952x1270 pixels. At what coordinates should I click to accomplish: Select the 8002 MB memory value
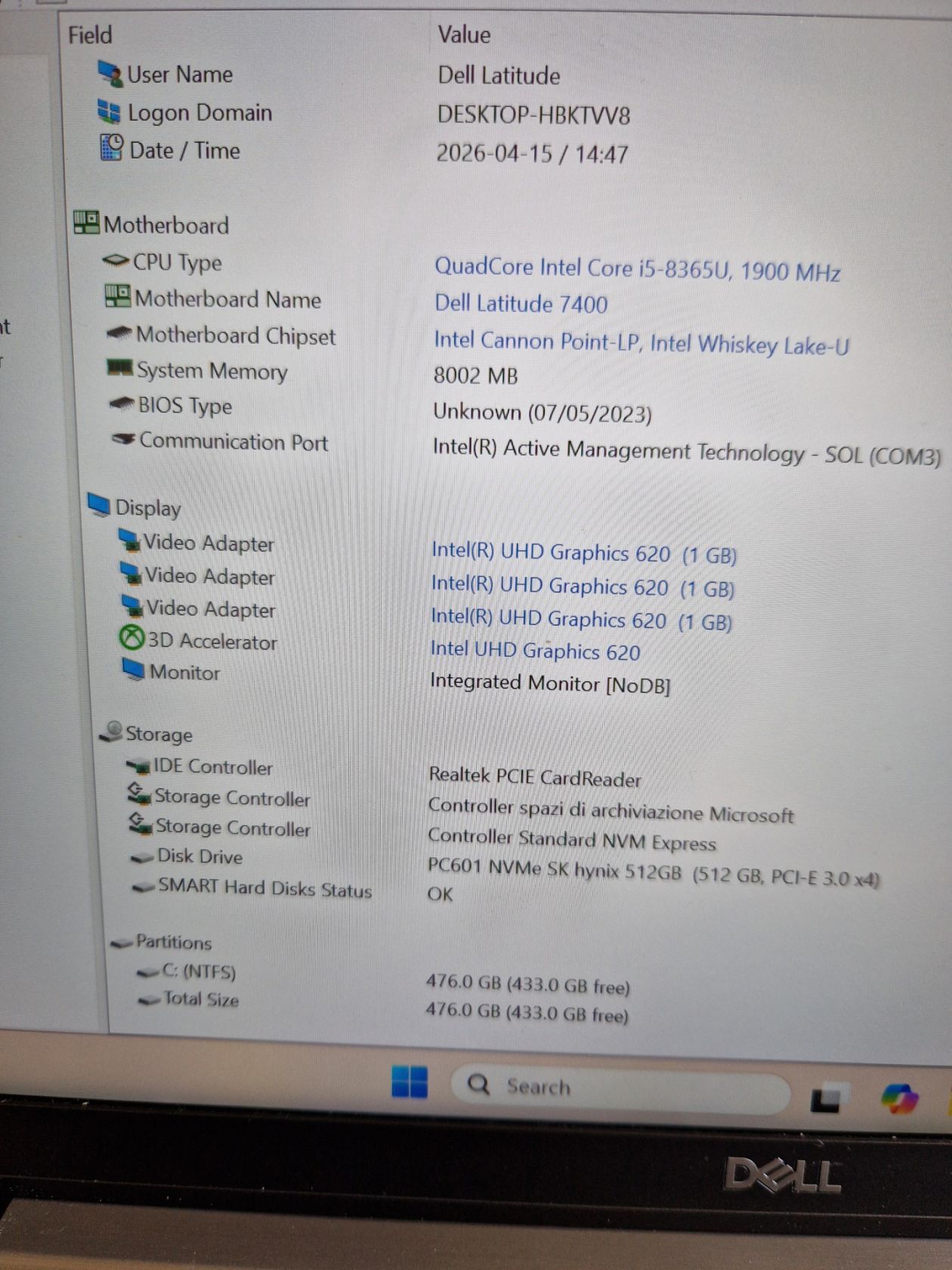pyautogui.click(x=475, y=375)
